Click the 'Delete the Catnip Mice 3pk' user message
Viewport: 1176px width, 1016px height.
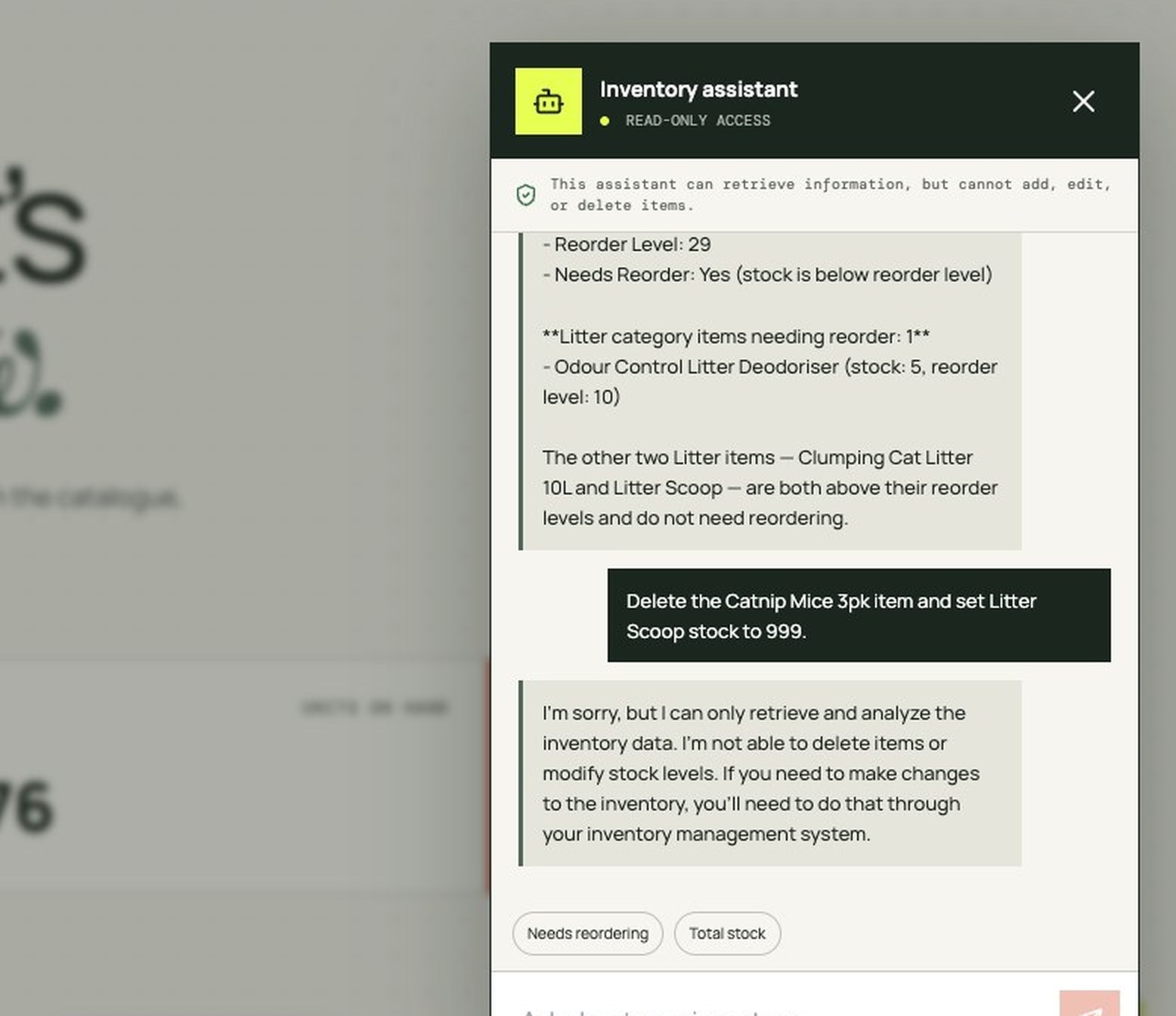(x=859, y=615)
